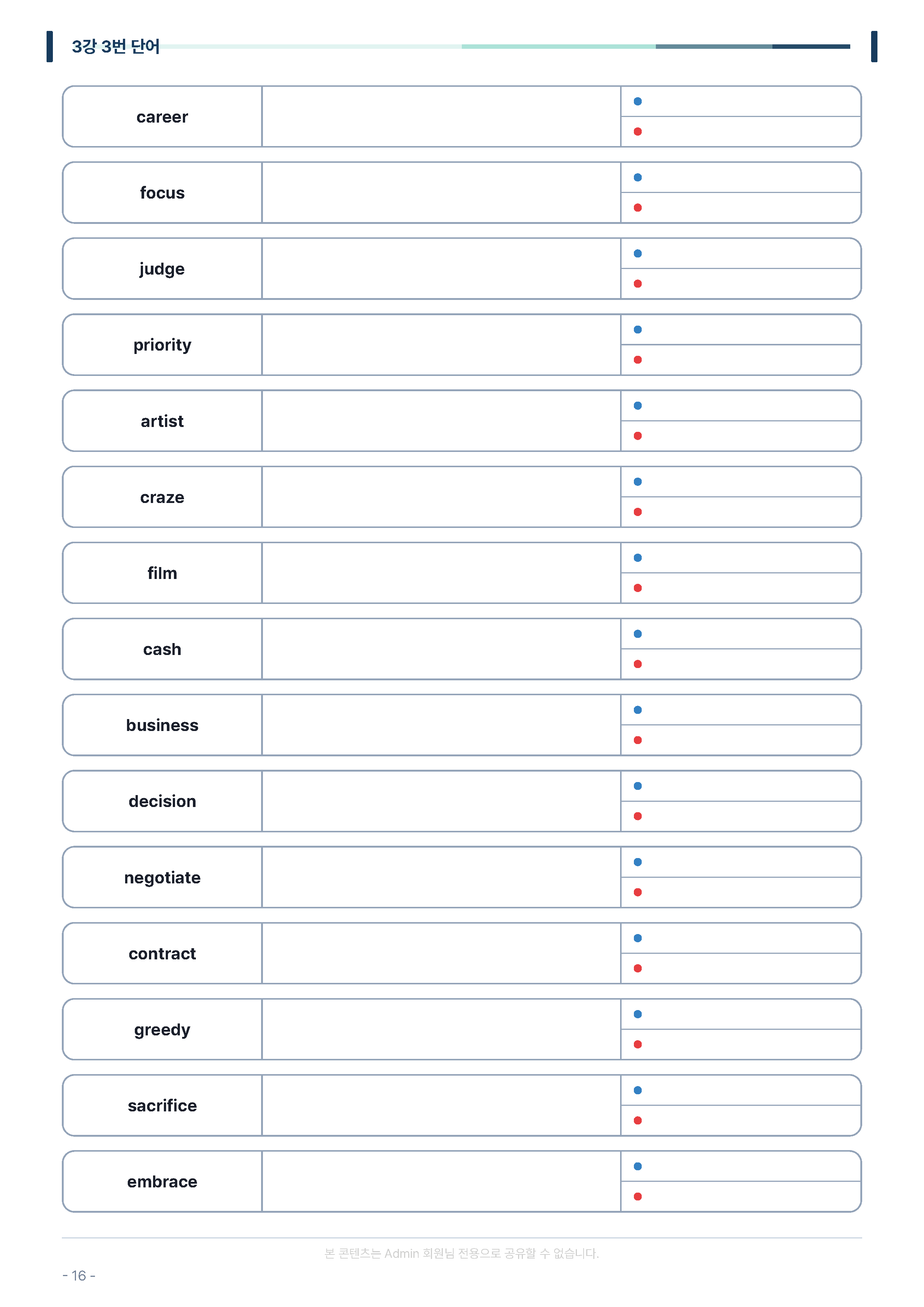Image resolution: width=924 pixels, height=1307 pixels.
Task: Select the word contract
Action: click(162, 953)
